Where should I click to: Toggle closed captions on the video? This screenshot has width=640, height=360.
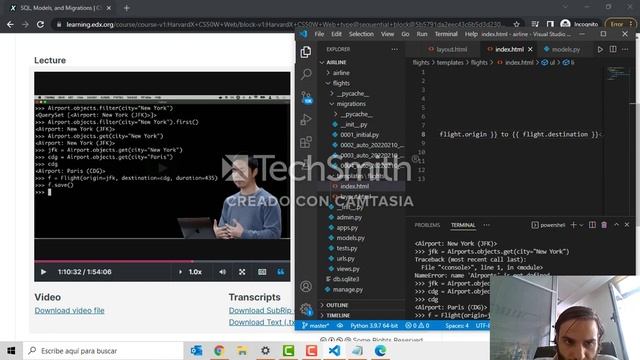click(262, 272)
